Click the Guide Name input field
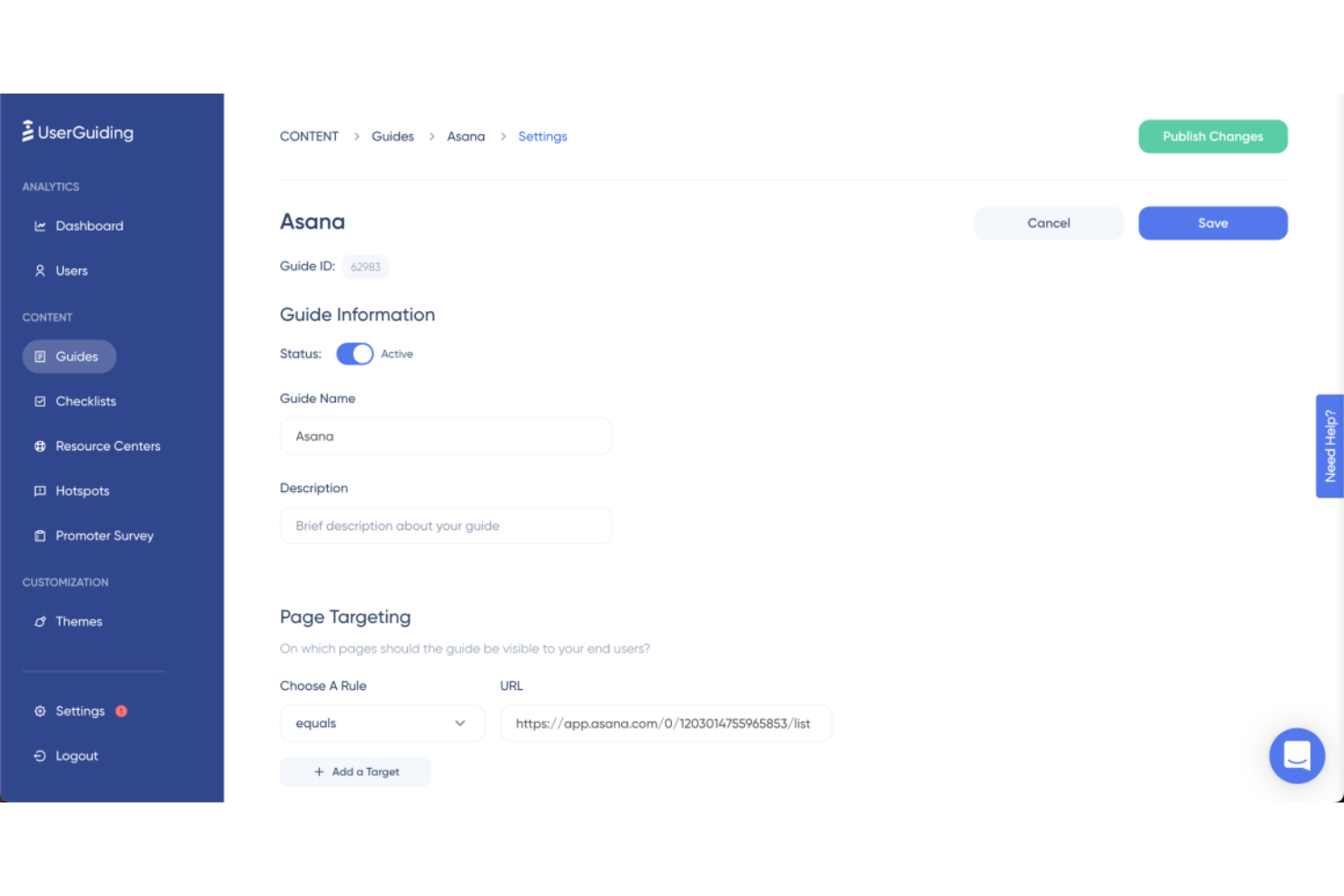The width and height of the screenshot is (1344, 896). (446, 437)
